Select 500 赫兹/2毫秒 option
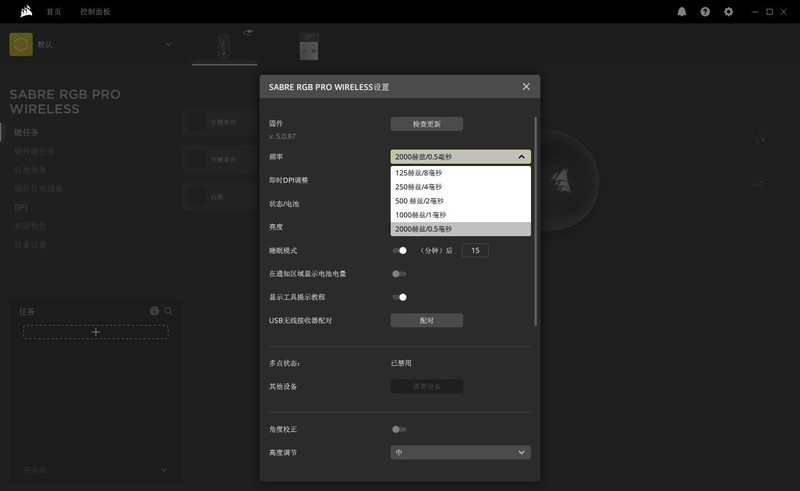Screen dimensions: 800x491 [461, 201]
